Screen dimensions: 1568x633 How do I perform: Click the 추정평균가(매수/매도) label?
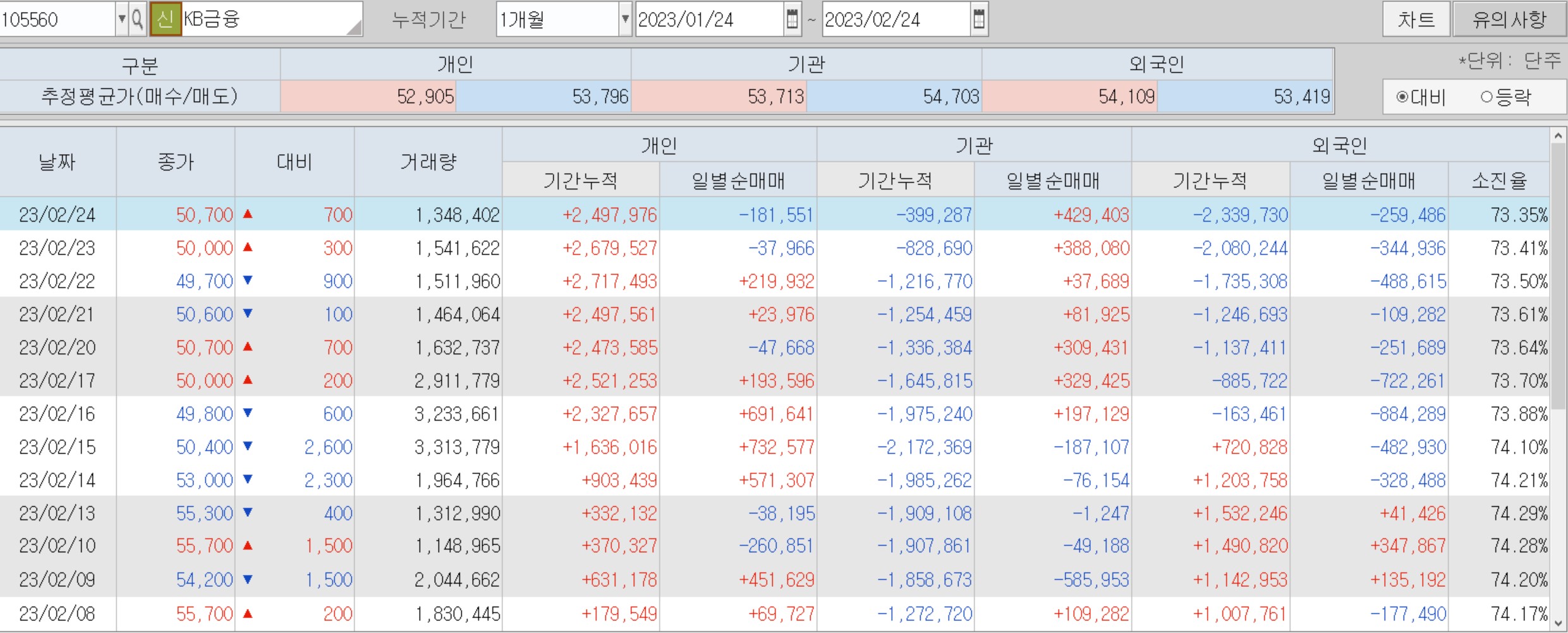point(140,97)
